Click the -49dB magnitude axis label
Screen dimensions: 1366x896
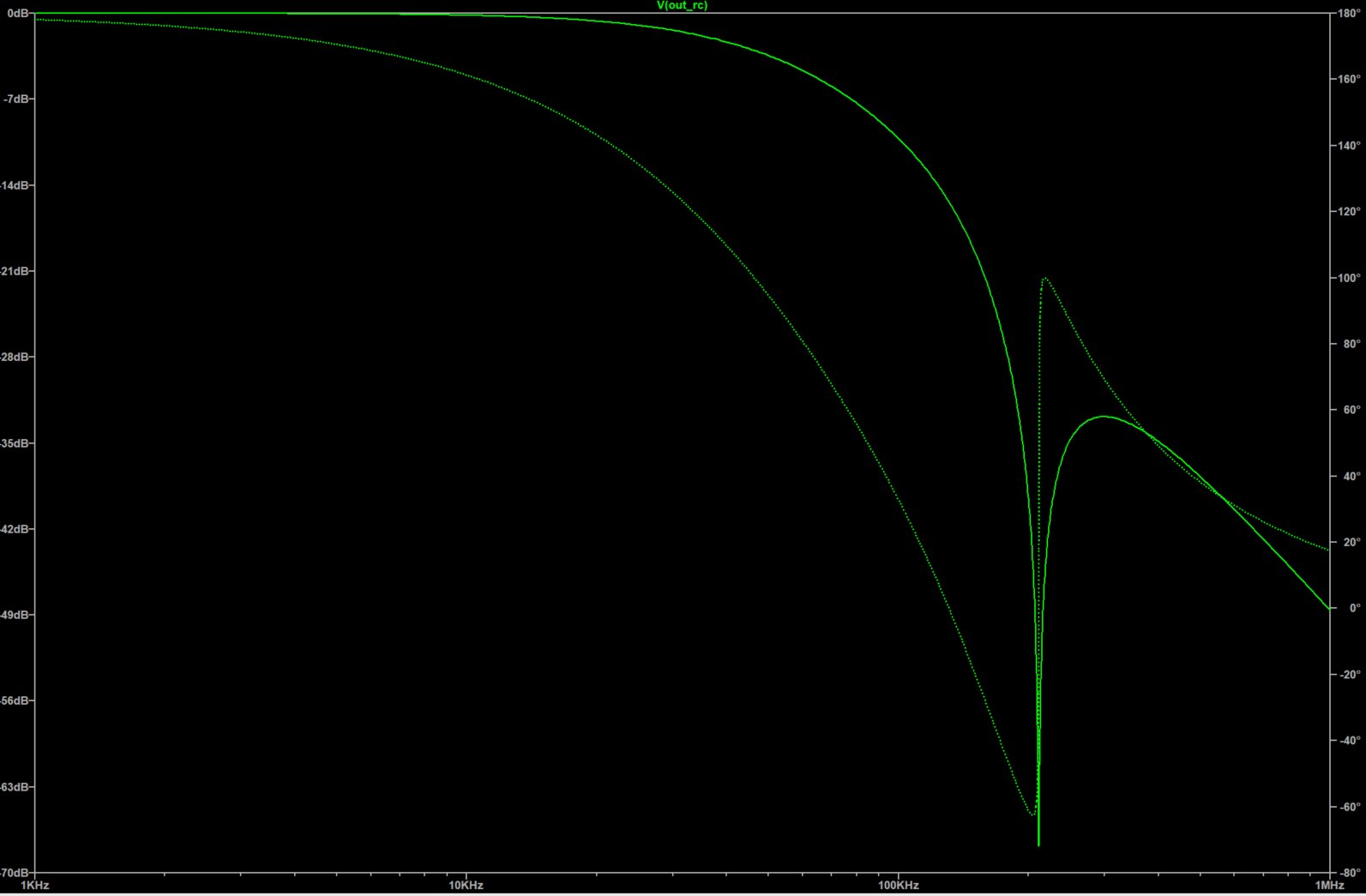15,615
